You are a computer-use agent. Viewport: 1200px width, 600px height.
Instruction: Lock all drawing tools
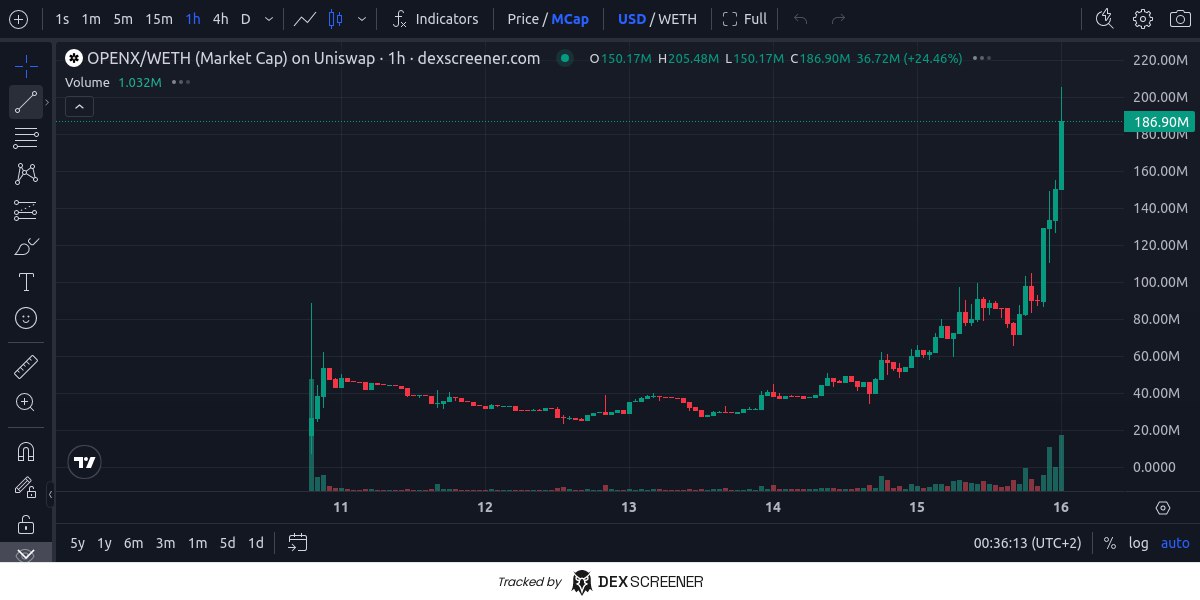click(x=26, y=523)
